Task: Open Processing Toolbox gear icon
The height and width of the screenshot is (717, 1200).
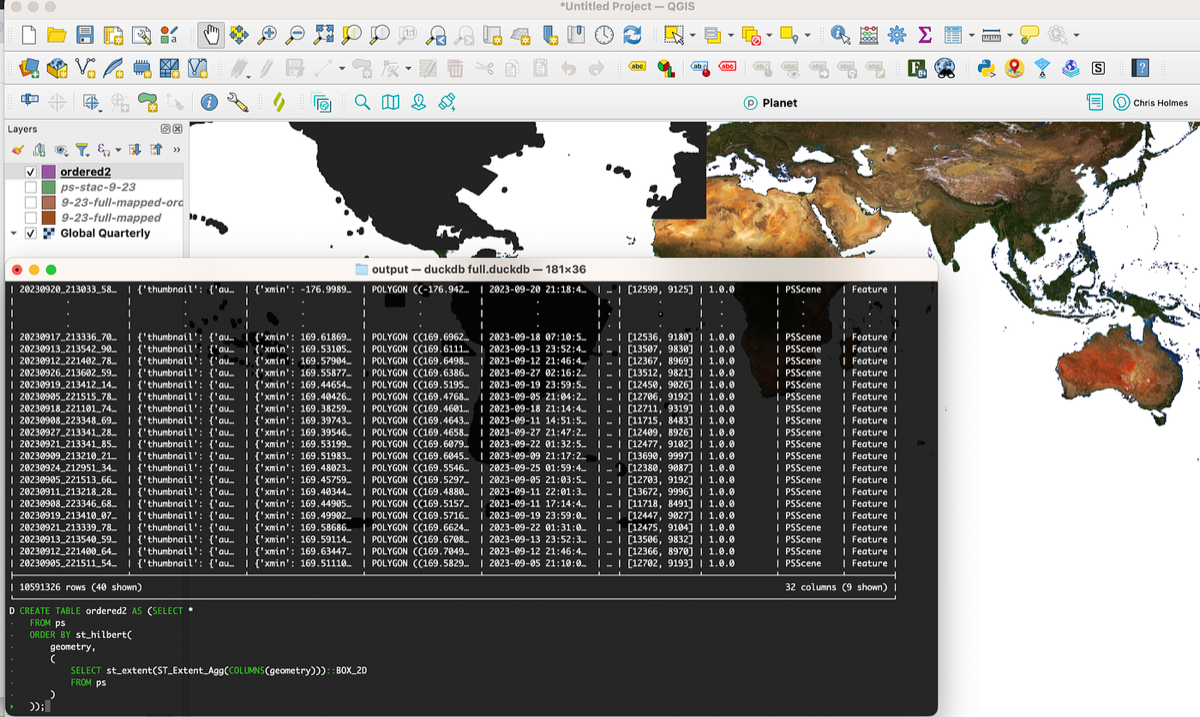Action: (897, 35)
